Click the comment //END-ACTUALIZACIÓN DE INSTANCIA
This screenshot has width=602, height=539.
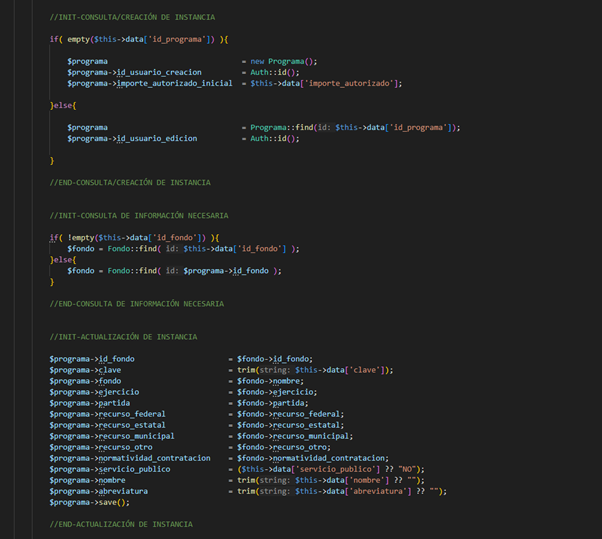121,524
